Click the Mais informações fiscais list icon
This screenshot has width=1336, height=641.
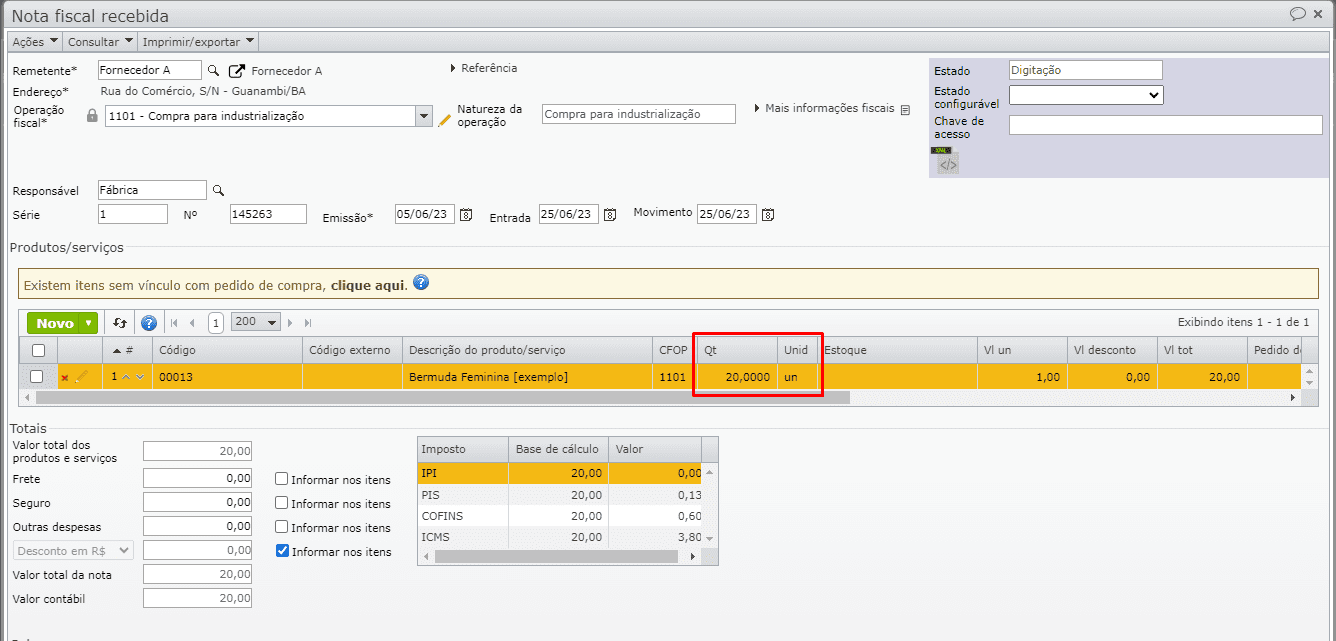[x=905, y=109]
